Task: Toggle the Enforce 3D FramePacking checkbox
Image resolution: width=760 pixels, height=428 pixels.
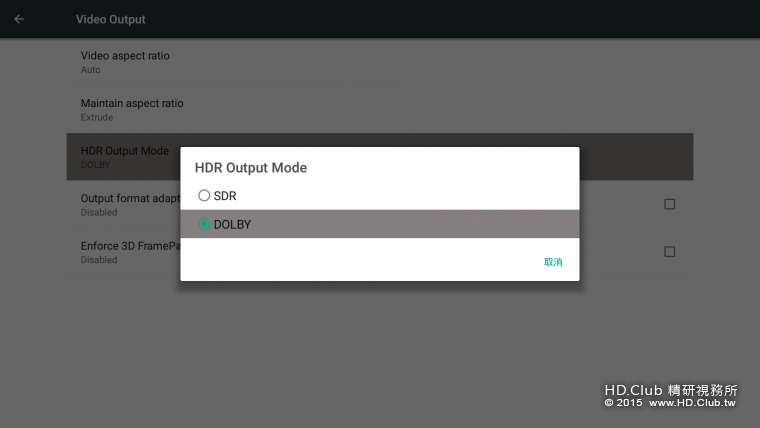Action: pos(669,252)
